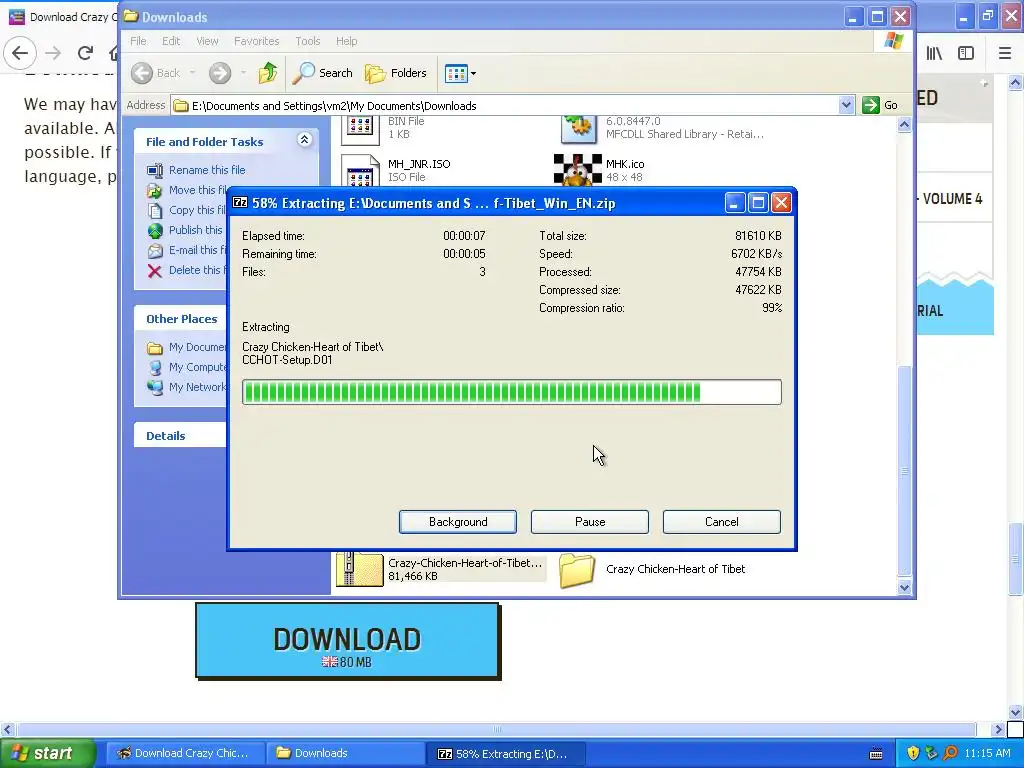The width and height of the screenshot is (1024, 768).
Task: Send extraction to Background
Action: tap(458, 522)
